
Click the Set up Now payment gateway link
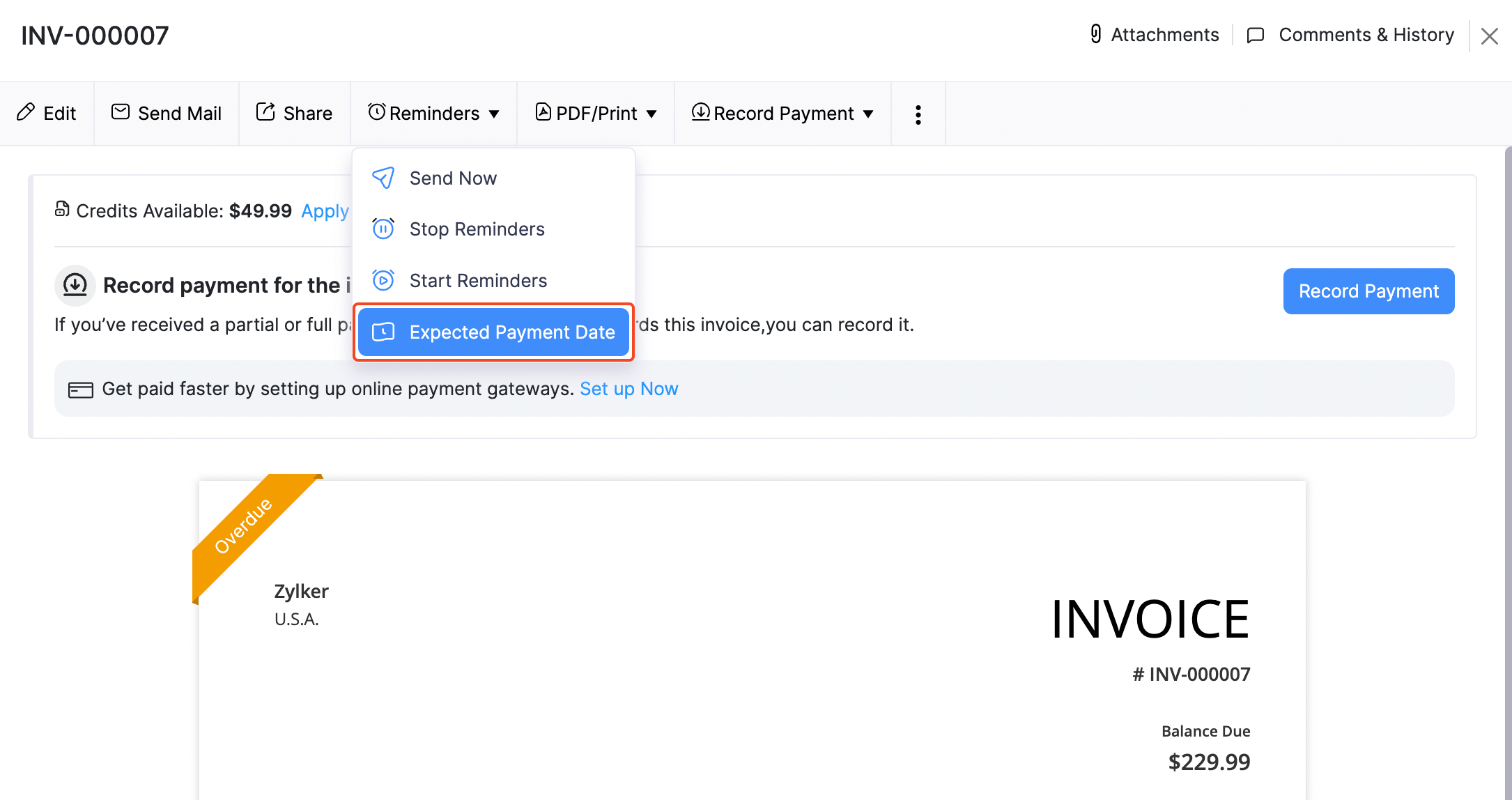[629, 389]
